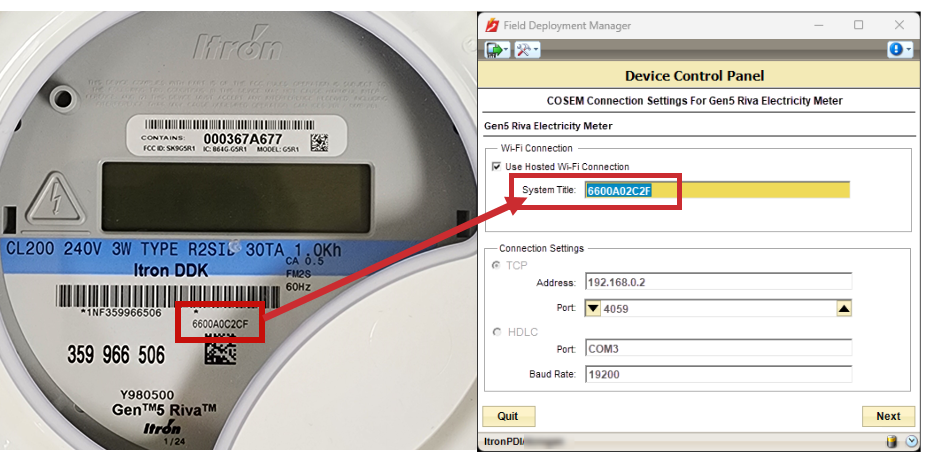Click the System Title input field
The height and width of the screenshot is (459, 926).
(x=718, y=190)
